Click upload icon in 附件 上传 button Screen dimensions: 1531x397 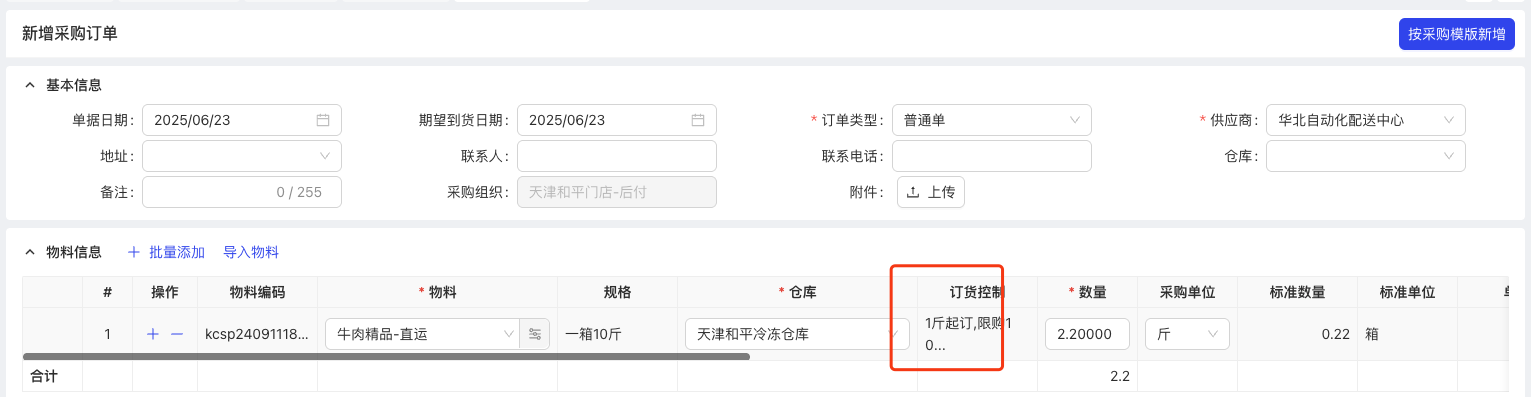coord(913,192)
